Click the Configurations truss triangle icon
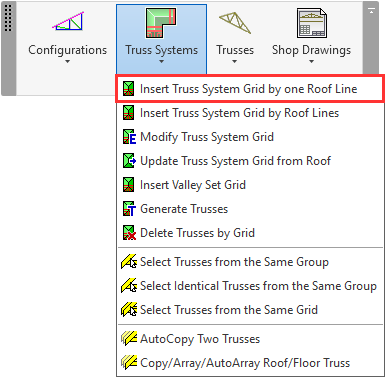The height and width of the screenshot is (378, 386). pos(68,22)
